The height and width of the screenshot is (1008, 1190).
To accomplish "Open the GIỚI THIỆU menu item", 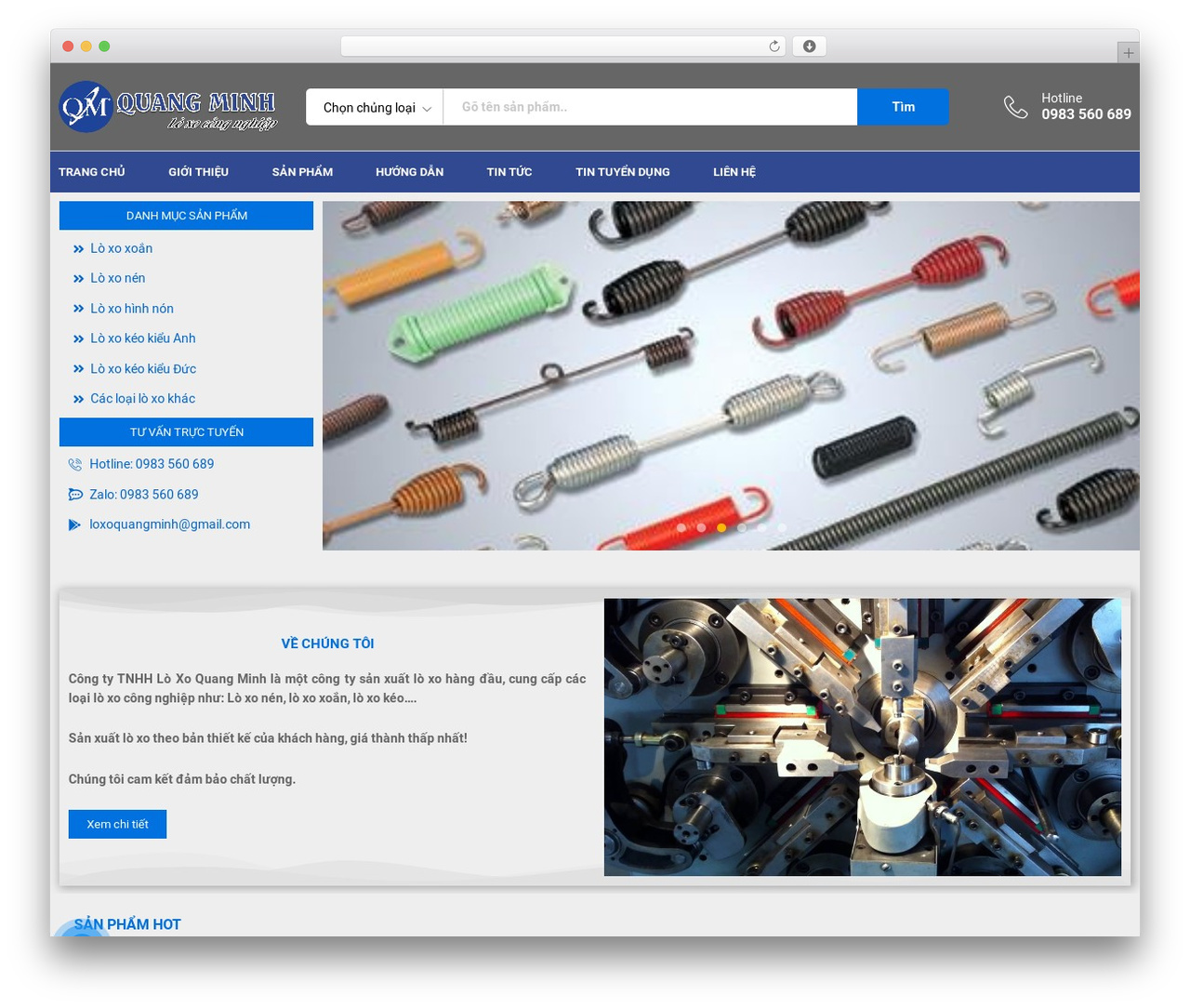I will [x=198, y=172].
